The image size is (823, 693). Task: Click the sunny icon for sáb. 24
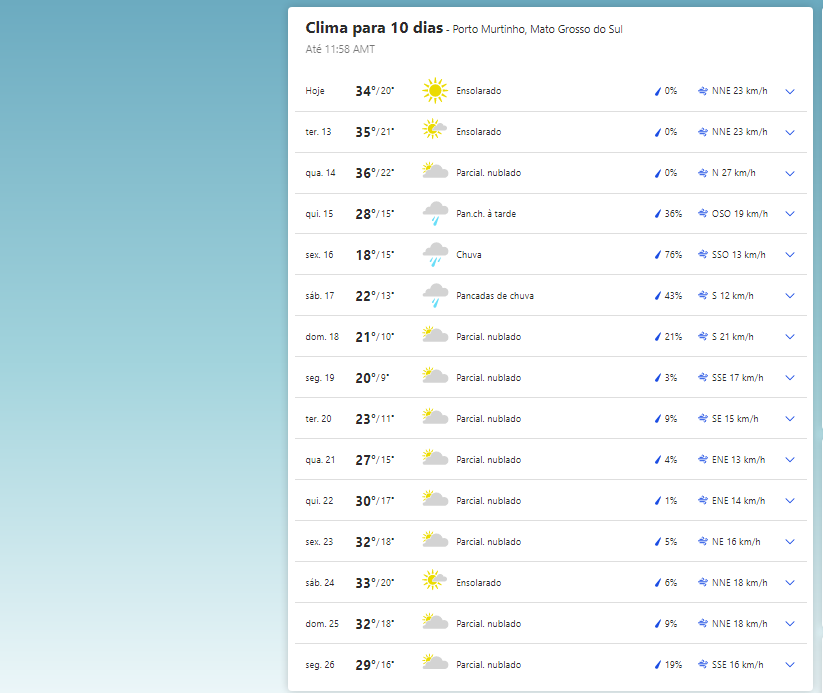[435, 582]
